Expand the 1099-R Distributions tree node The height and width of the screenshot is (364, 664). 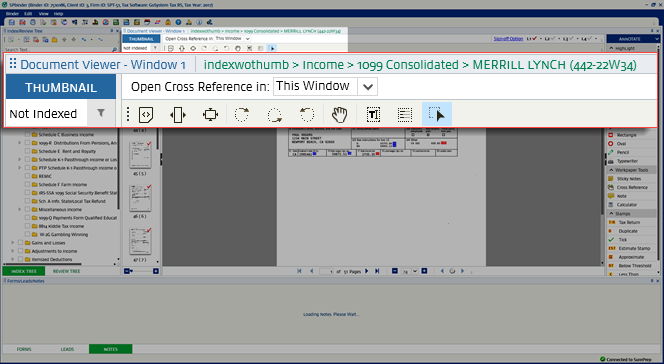[x=19, y=143]
